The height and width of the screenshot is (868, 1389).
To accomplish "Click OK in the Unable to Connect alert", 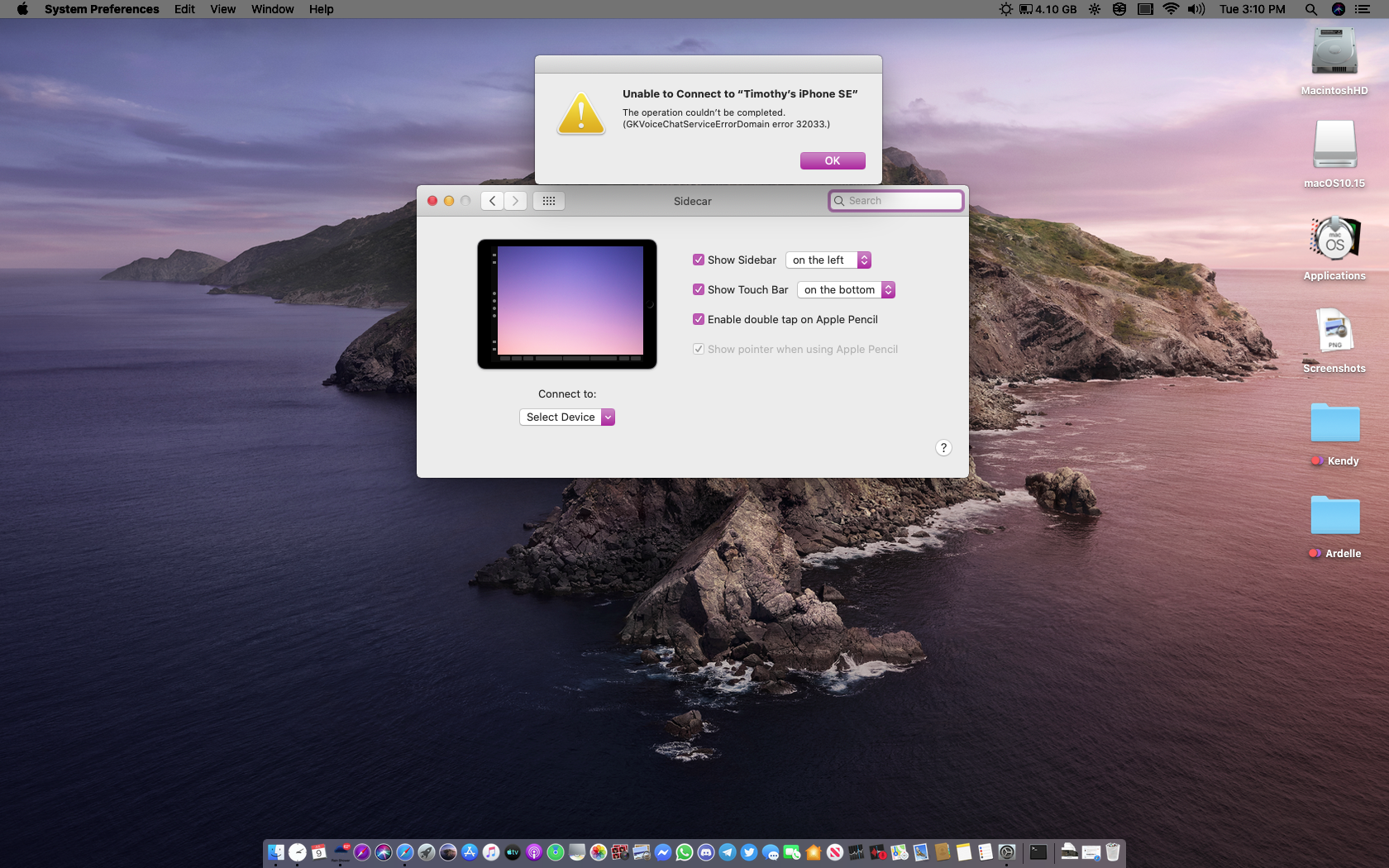I will 833,160.
